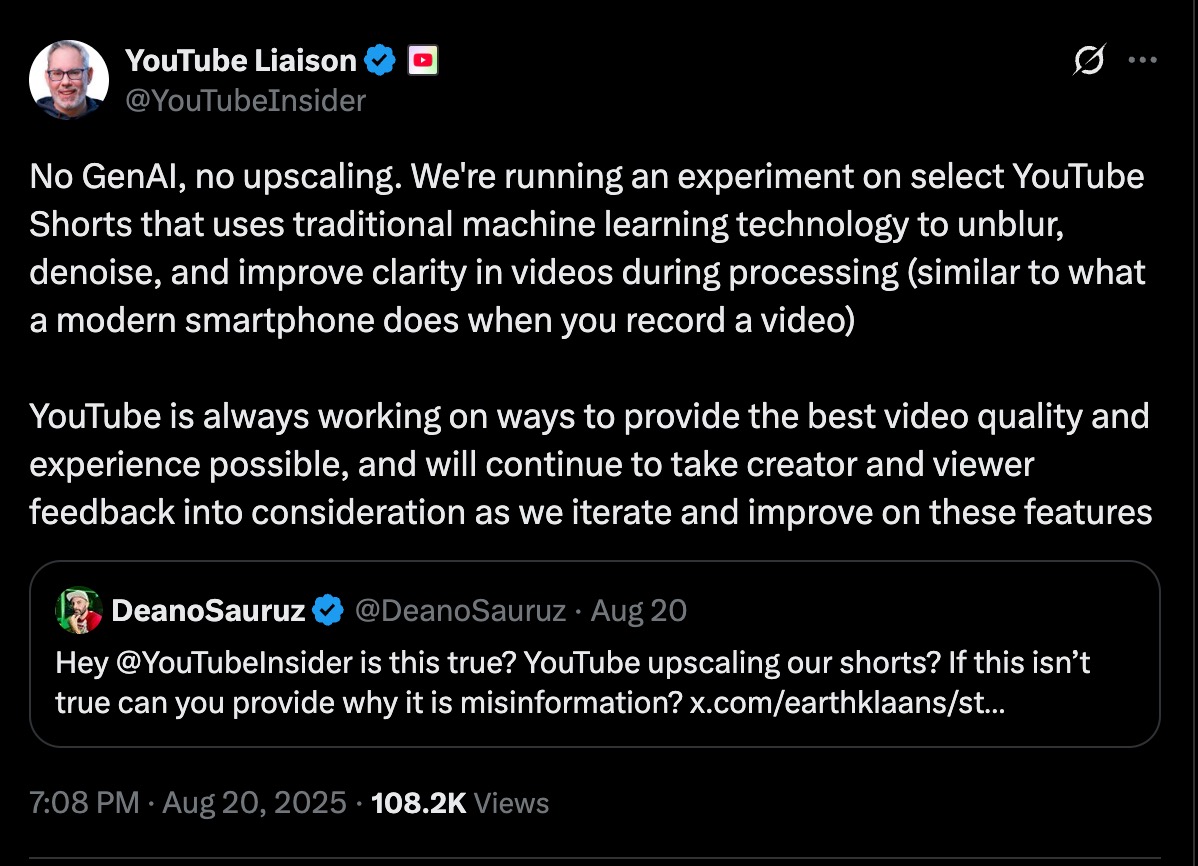This screenshot has height=866, width=1198.
Task: Click YouTube Liaison's blue verified badge
Action: pos(380,62)
